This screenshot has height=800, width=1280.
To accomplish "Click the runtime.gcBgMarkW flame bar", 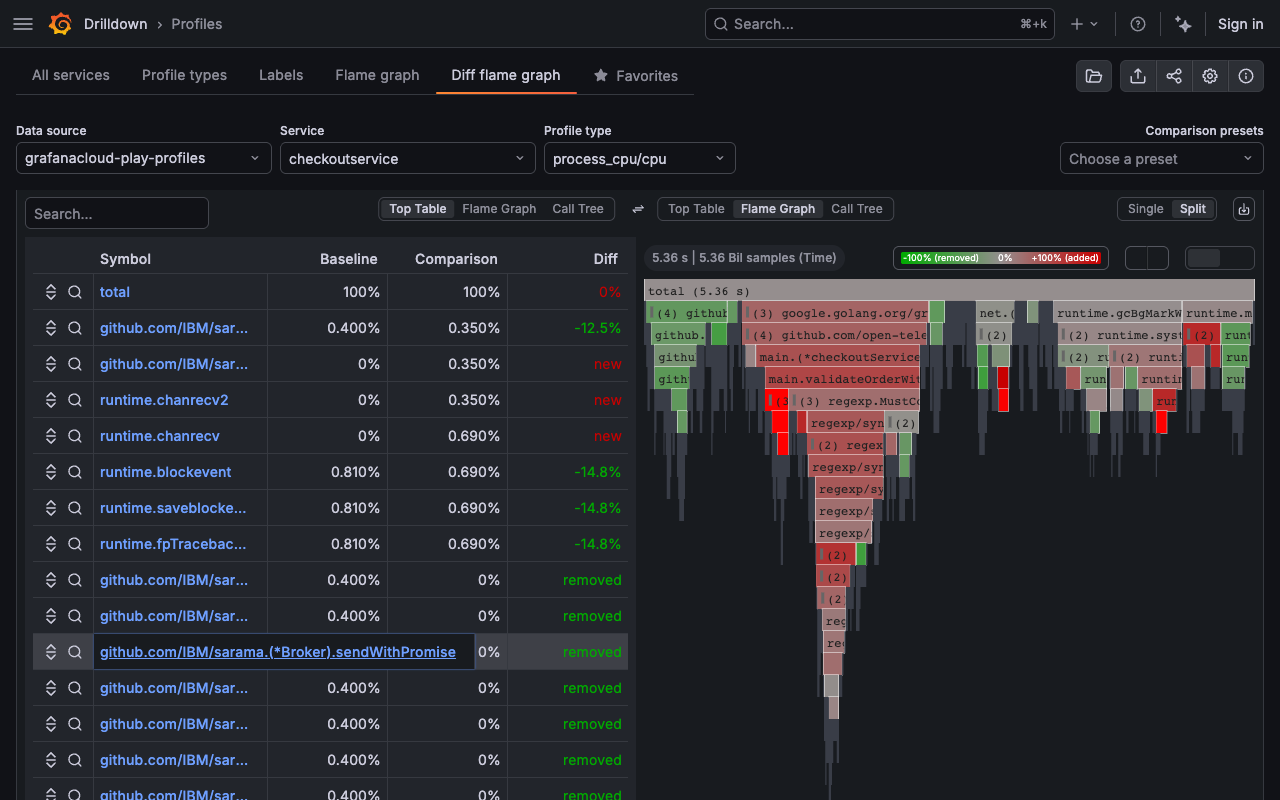I will (1118, 313).
